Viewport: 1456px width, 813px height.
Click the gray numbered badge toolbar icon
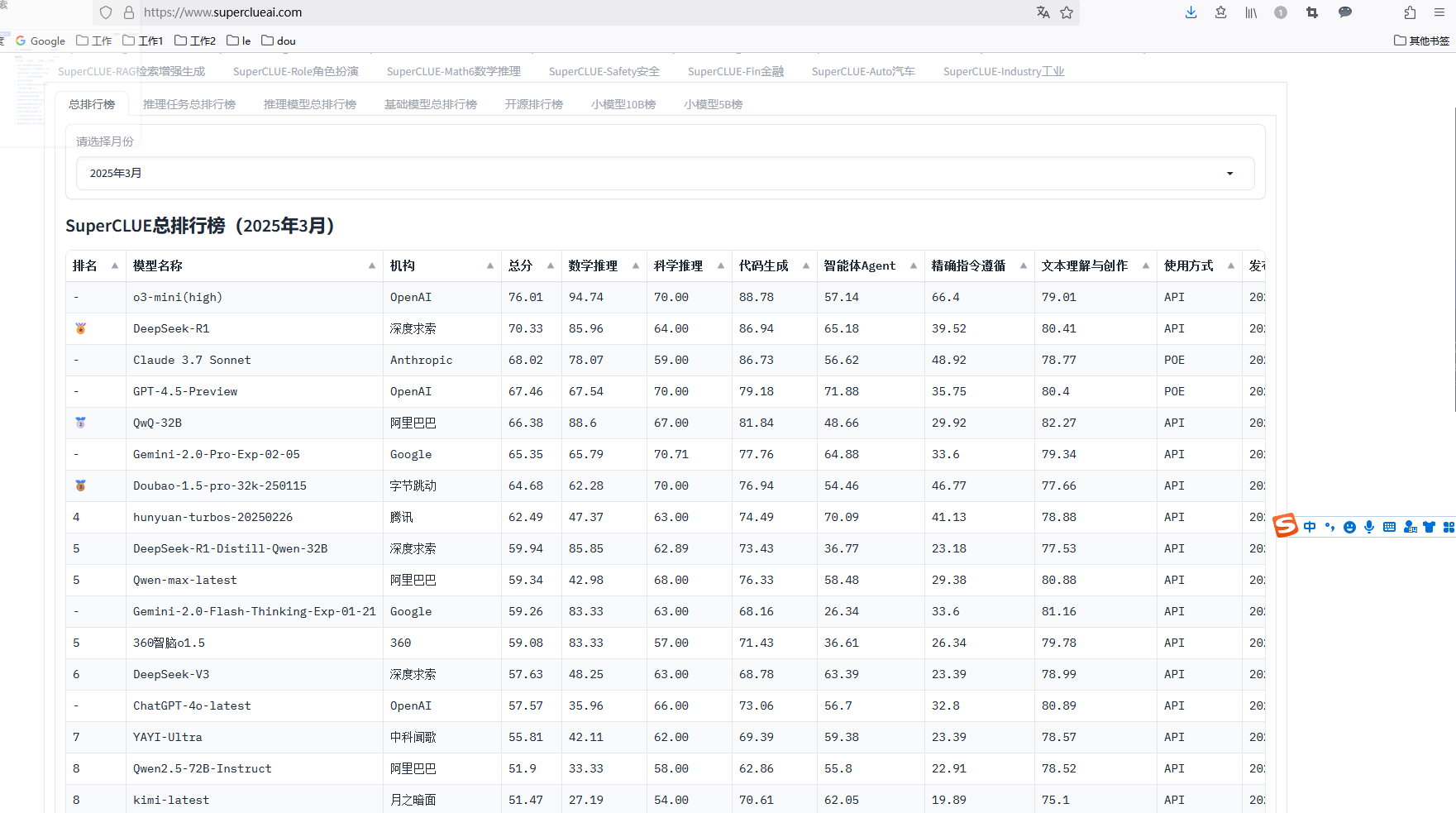1281,12
